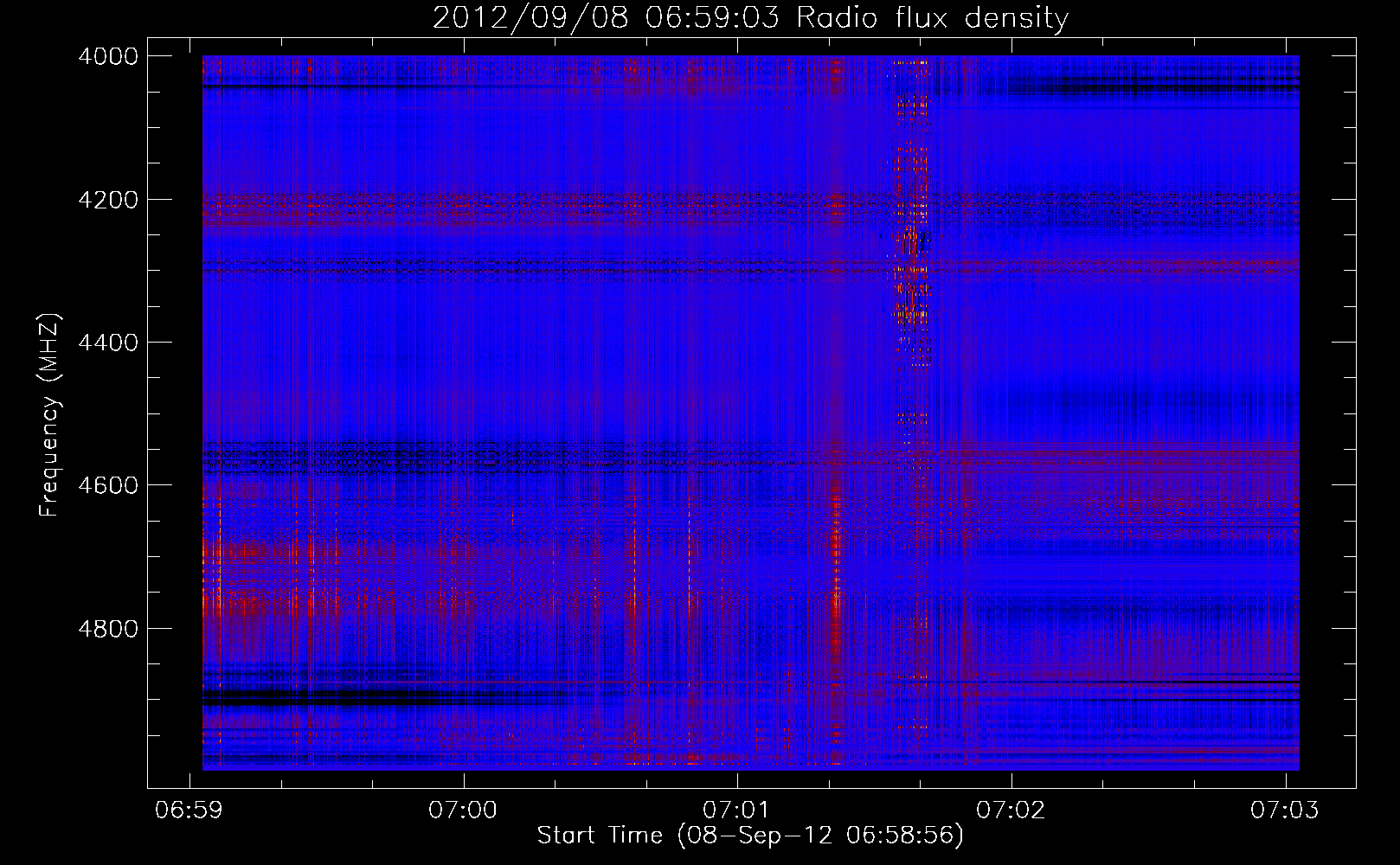
Task: Click the 06:59 time tick label
Action: click(189, 810)
